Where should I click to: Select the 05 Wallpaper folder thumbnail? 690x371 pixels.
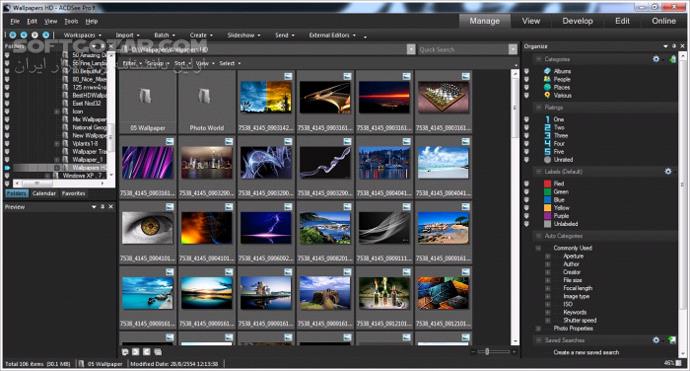tap(148, 102)
